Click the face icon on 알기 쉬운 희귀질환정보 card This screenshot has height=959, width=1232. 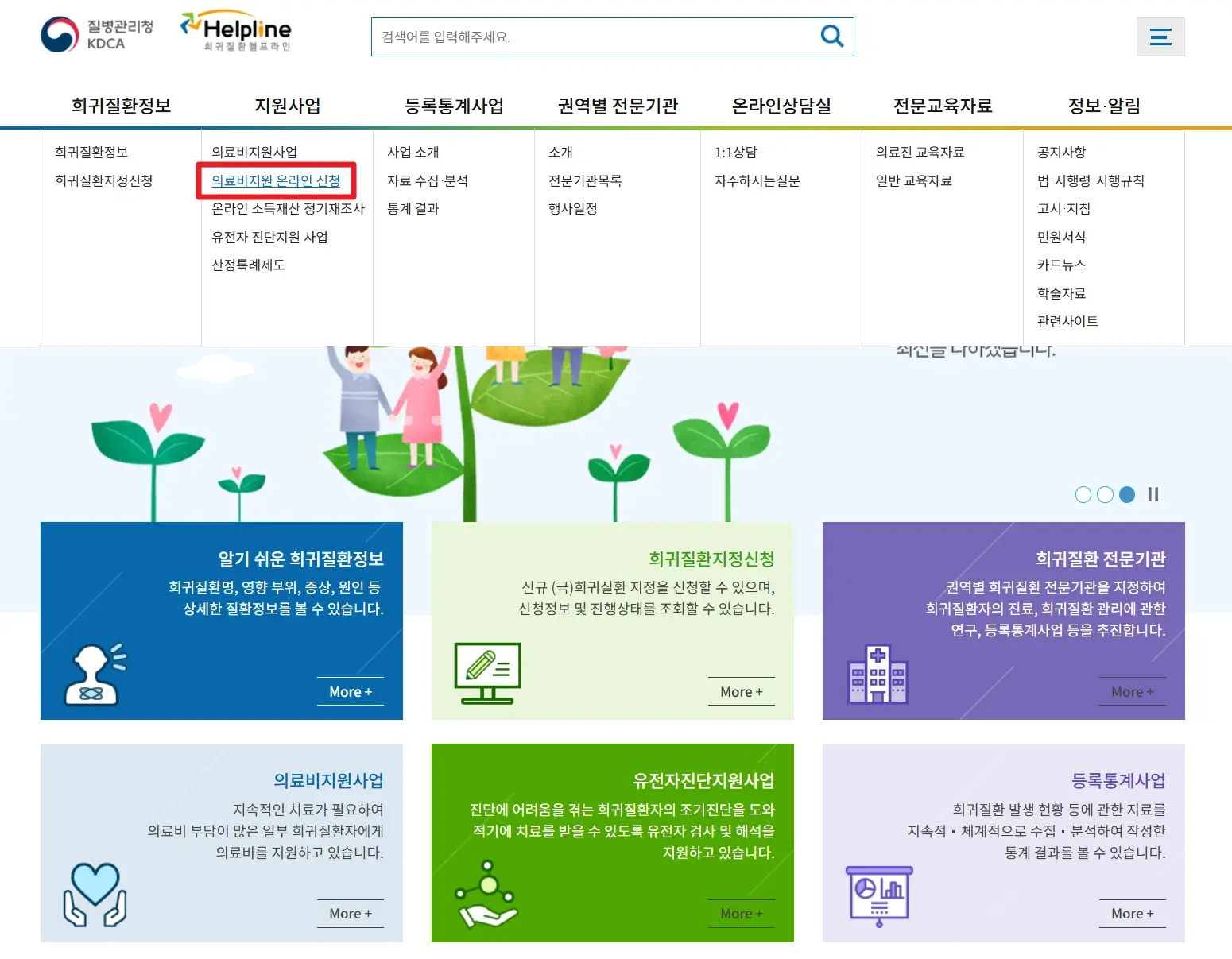click(x=93, y=673)
